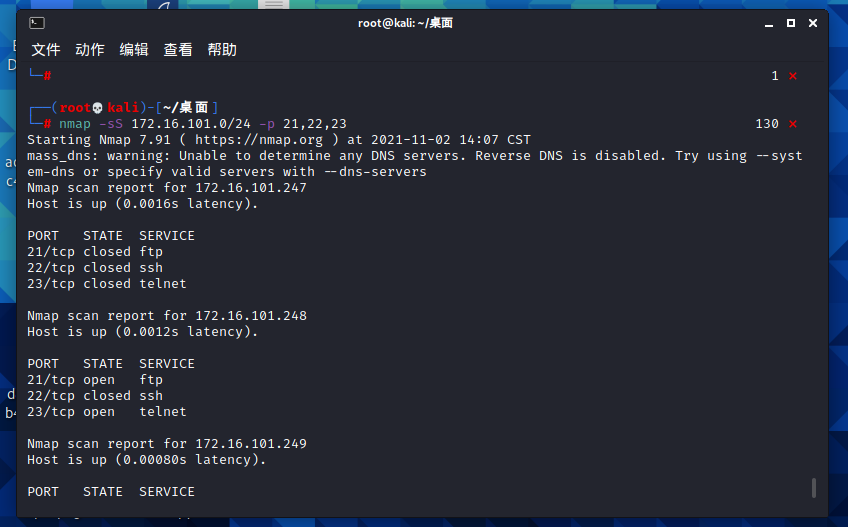Click the window title root@kali: ~/桌面
The width and height of the screenshot is (848, 527).
point(405,23)
